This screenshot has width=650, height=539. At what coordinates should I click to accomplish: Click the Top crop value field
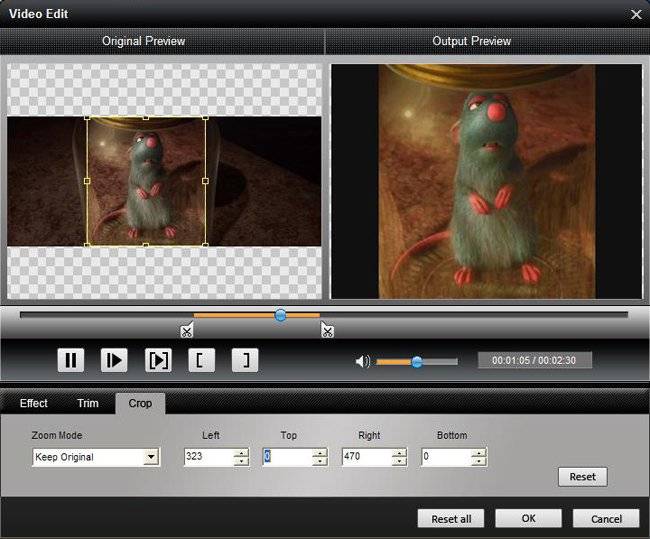[287, 457]
